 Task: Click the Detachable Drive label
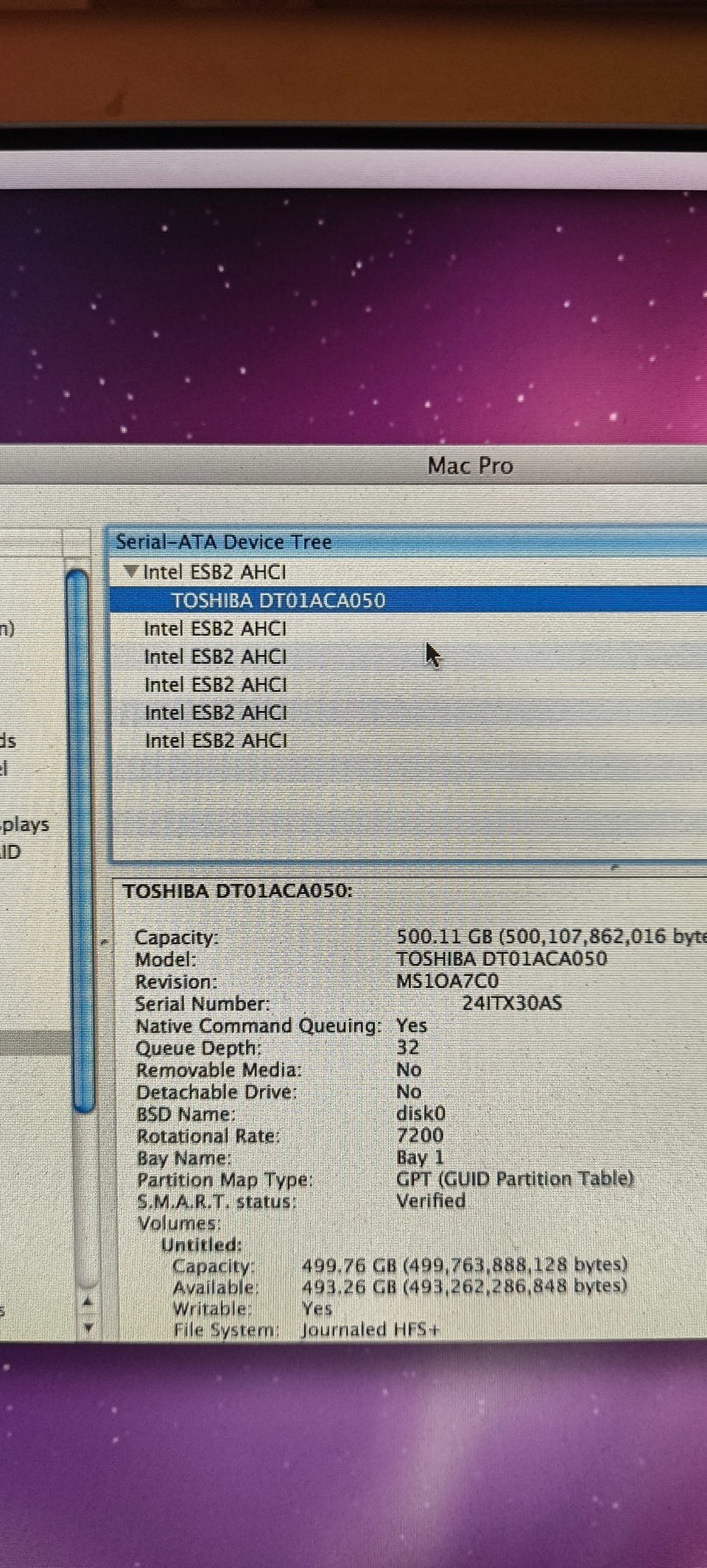tap(217, 1091)
